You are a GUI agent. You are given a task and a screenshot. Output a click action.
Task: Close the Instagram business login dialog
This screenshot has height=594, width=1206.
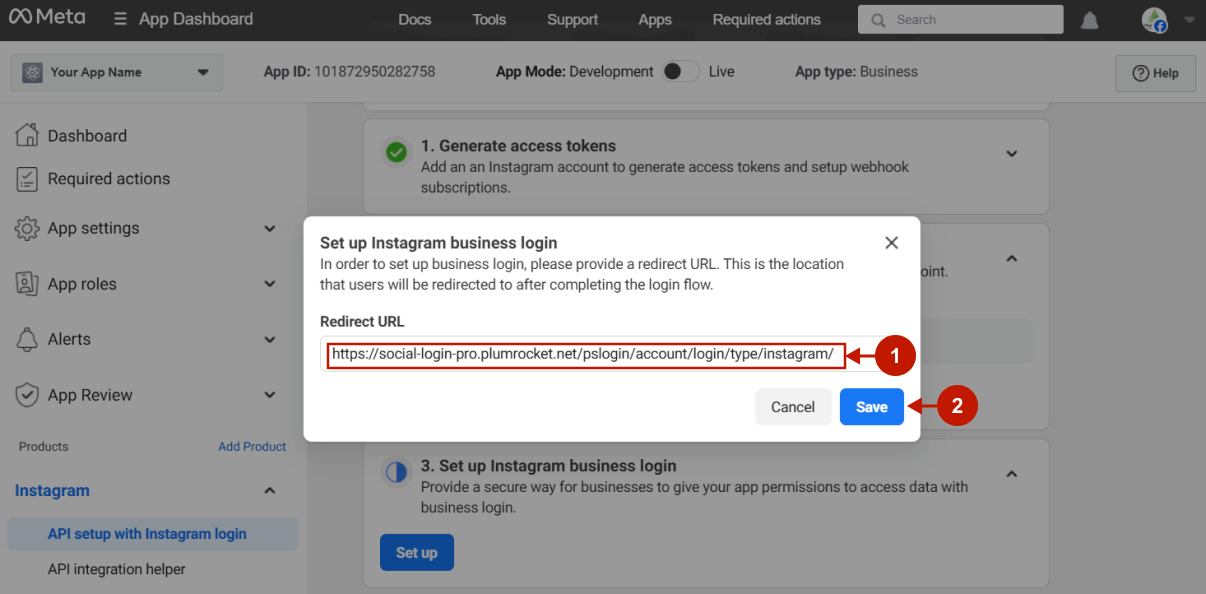(892, 243)
